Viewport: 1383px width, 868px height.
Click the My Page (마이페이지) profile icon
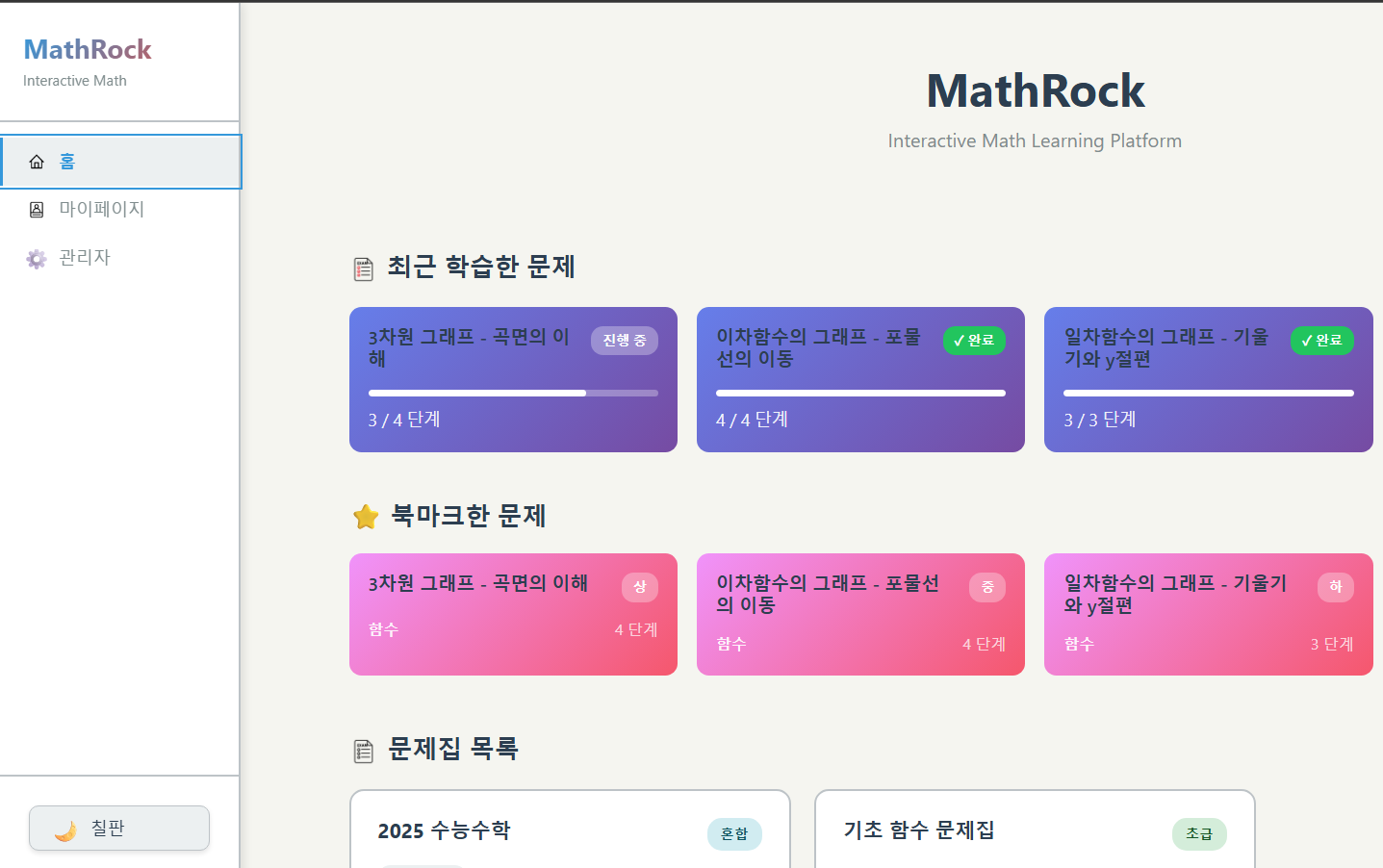pos(37,210)
